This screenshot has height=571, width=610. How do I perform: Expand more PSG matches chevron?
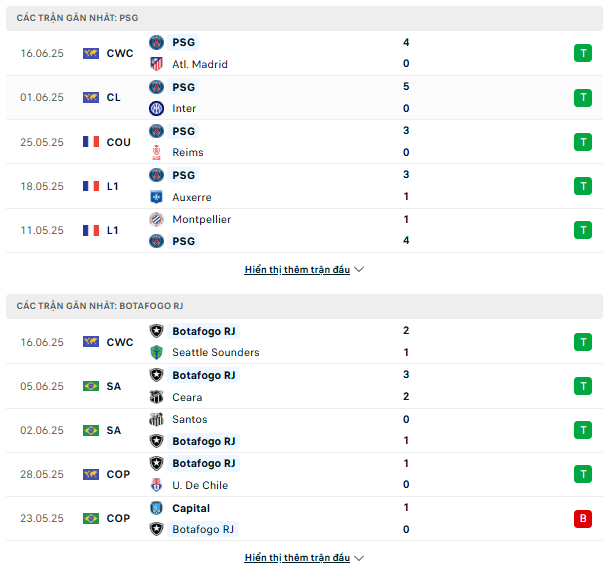click(x=359, y=269)
